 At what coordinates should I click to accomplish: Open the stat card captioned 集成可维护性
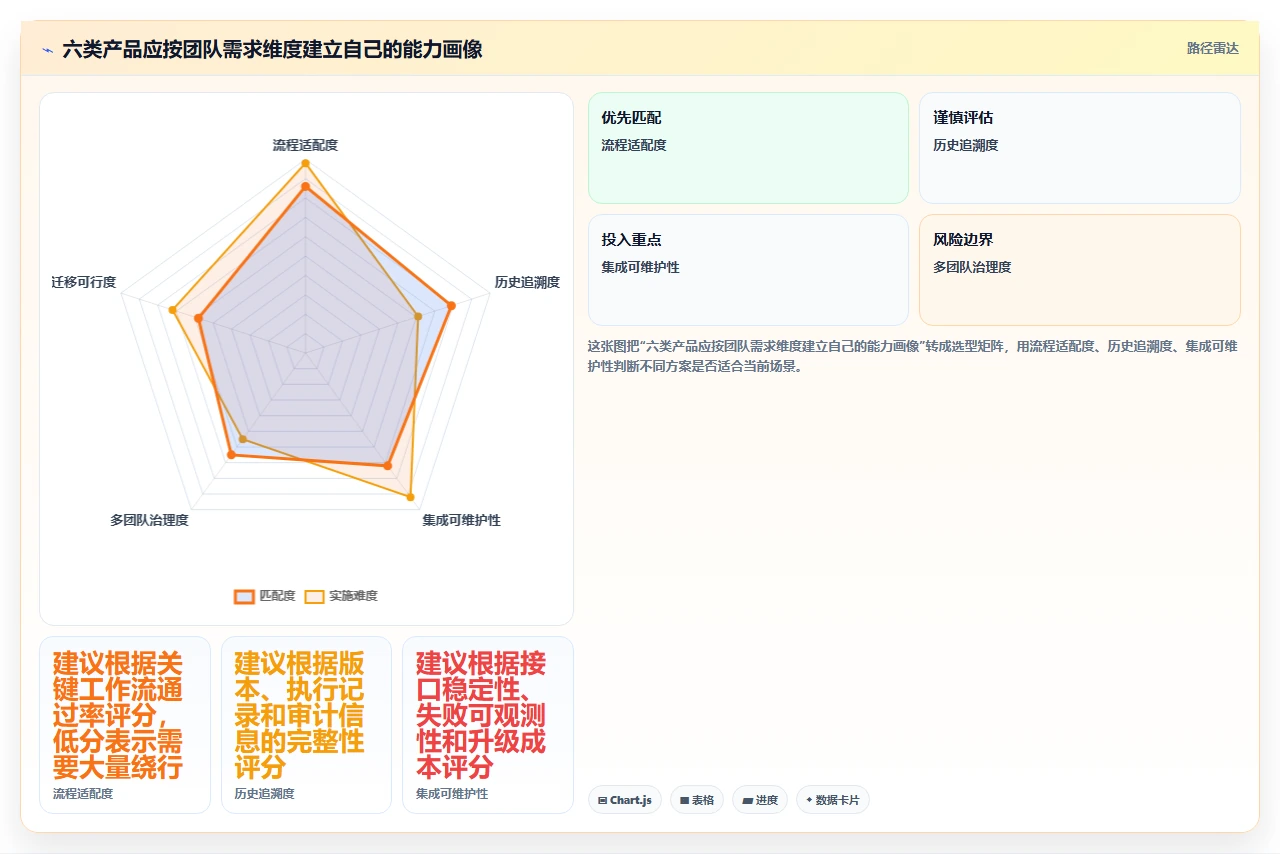pyautogui.click(x=488, y=725)
